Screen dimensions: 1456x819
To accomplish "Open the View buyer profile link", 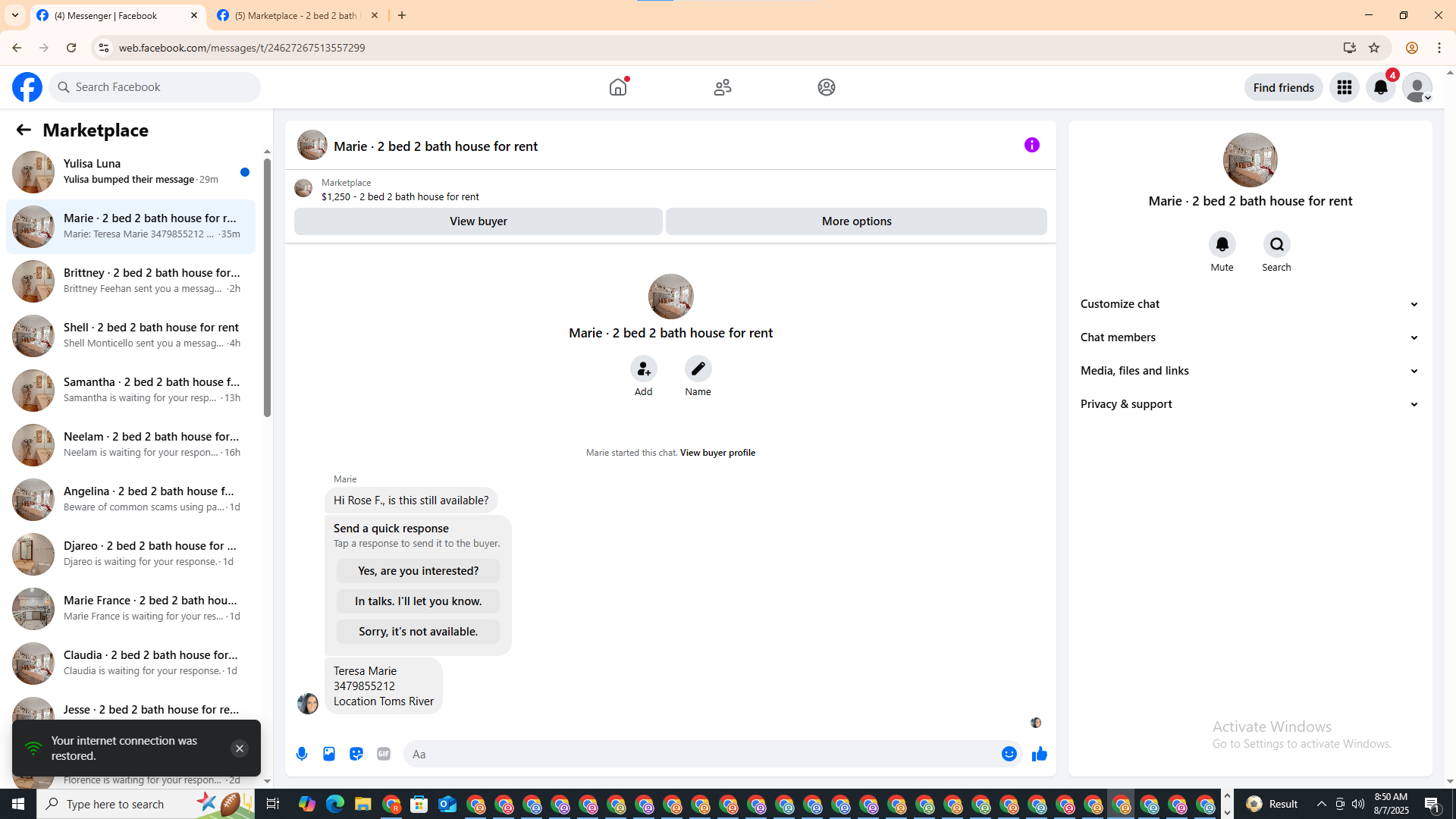I will tap(717, 453).
